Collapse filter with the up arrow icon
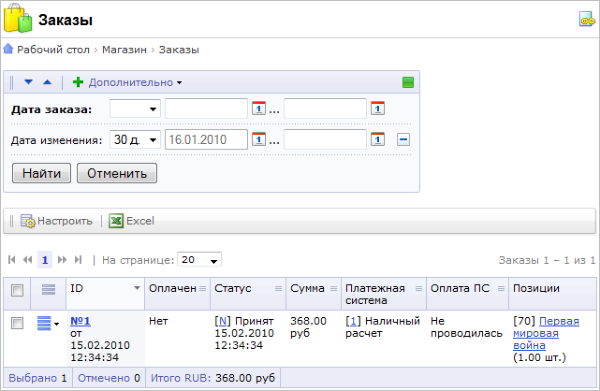600x391 pixels. tap(47, 82)
